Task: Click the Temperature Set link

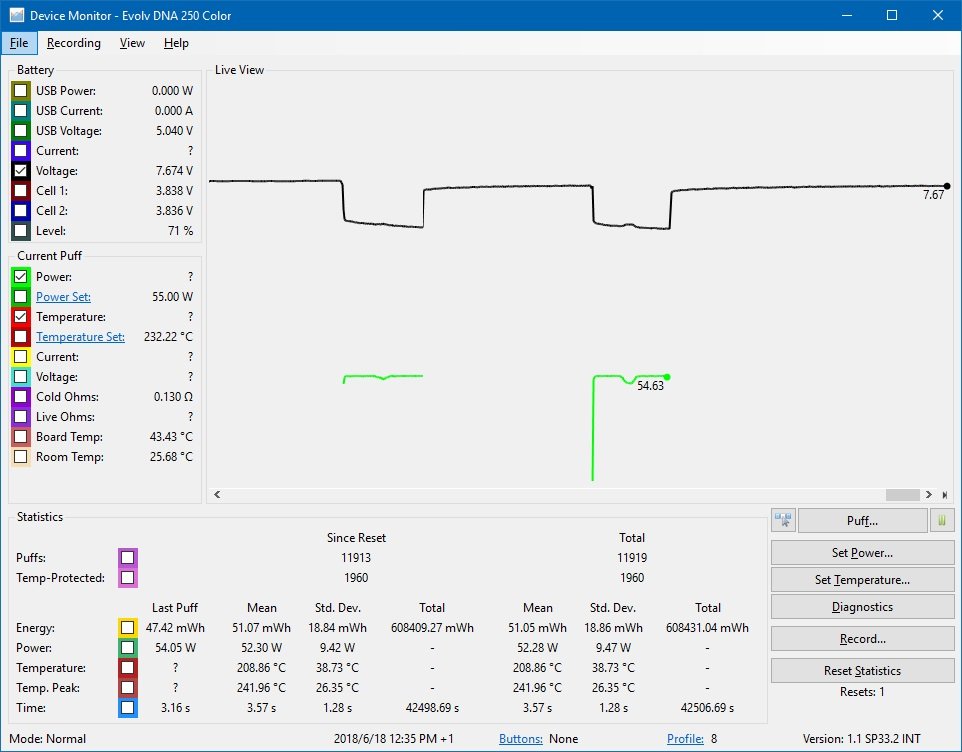Action: pyautogui.click(x=80, y=337)
